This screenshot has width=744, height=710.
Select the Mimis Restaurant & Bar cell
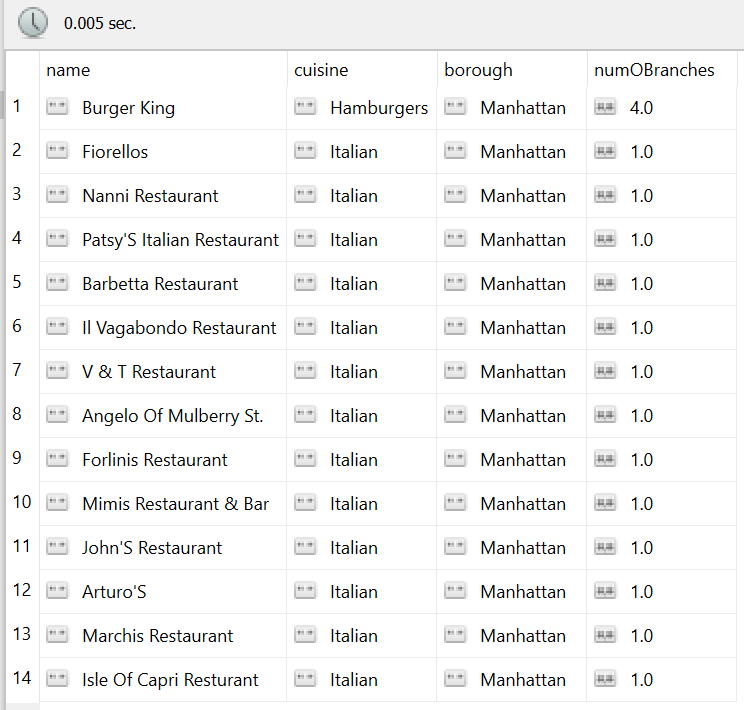point(175,503)
